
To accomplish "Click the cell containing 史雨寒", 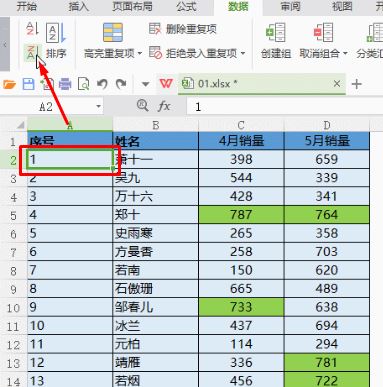I will (156, 233).
